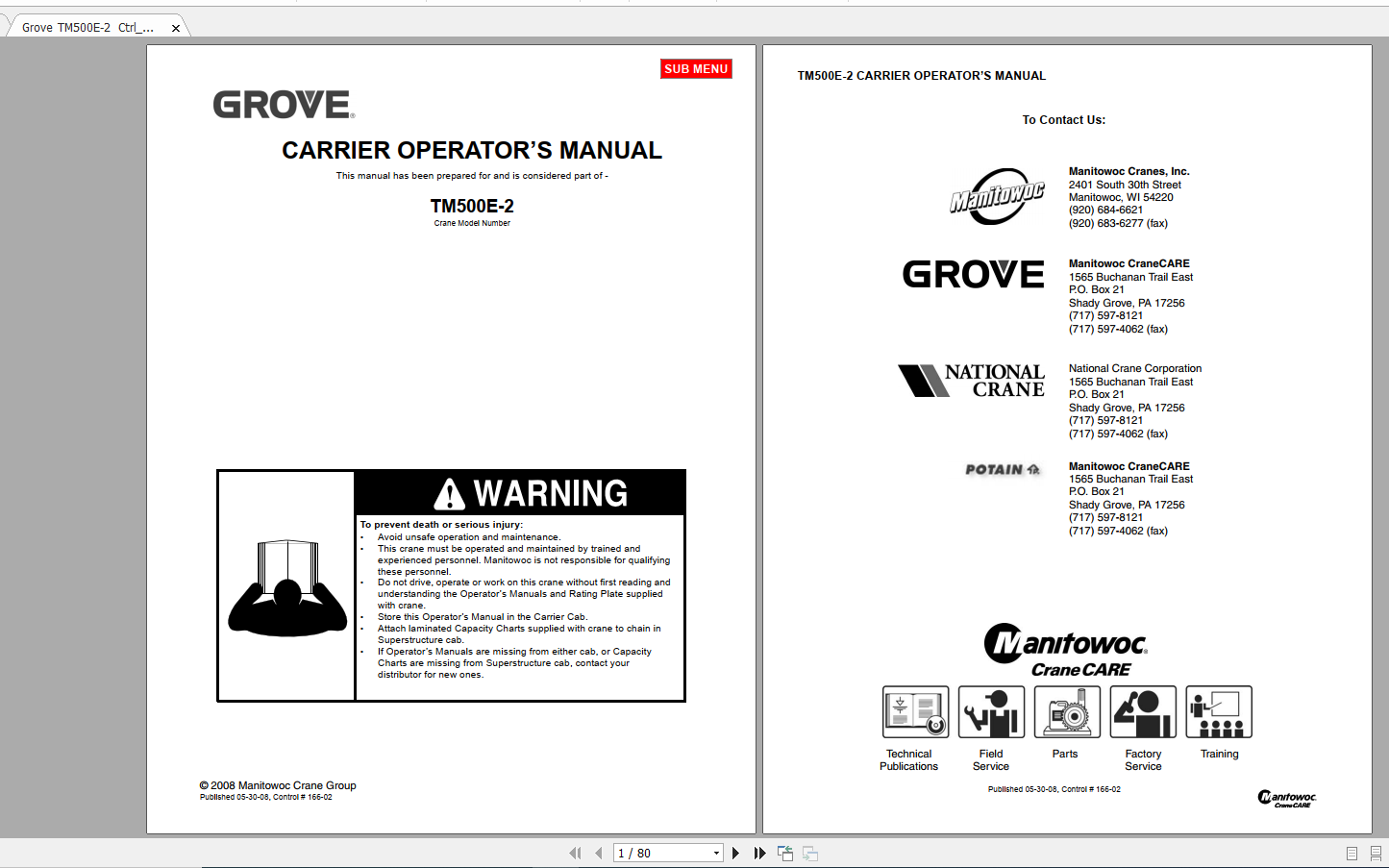The height and width of the screenshot is (868, 1389).
Task: Click the '(920) 684-6621' phone number
Action: (x=1105, y=210)
